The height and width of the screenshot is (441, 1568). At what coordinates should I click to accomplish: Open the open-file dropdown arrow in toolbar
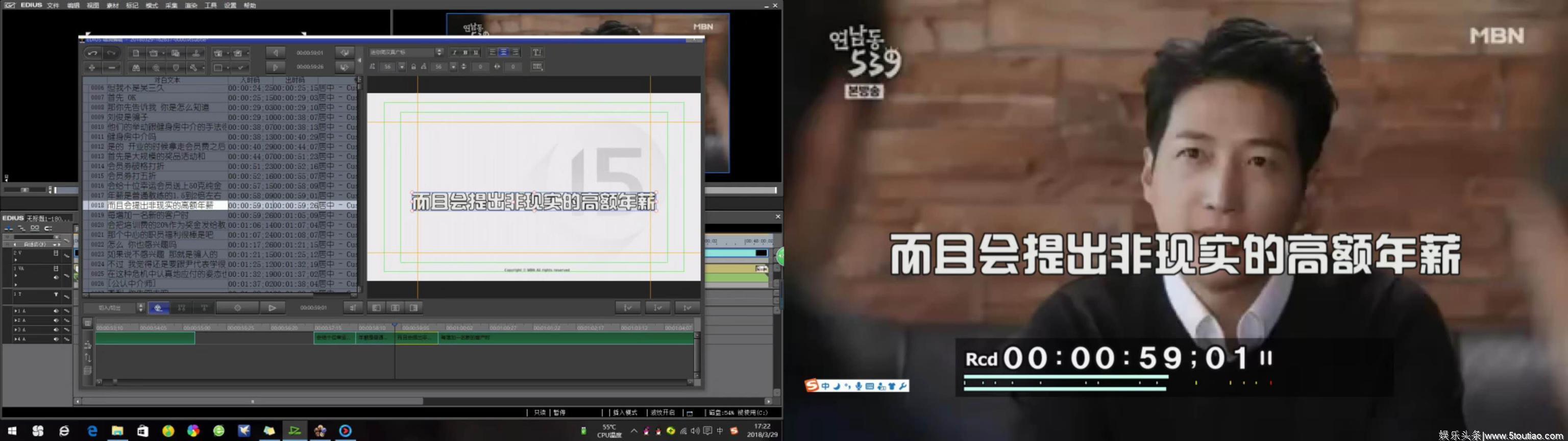[x=164, y=54]
